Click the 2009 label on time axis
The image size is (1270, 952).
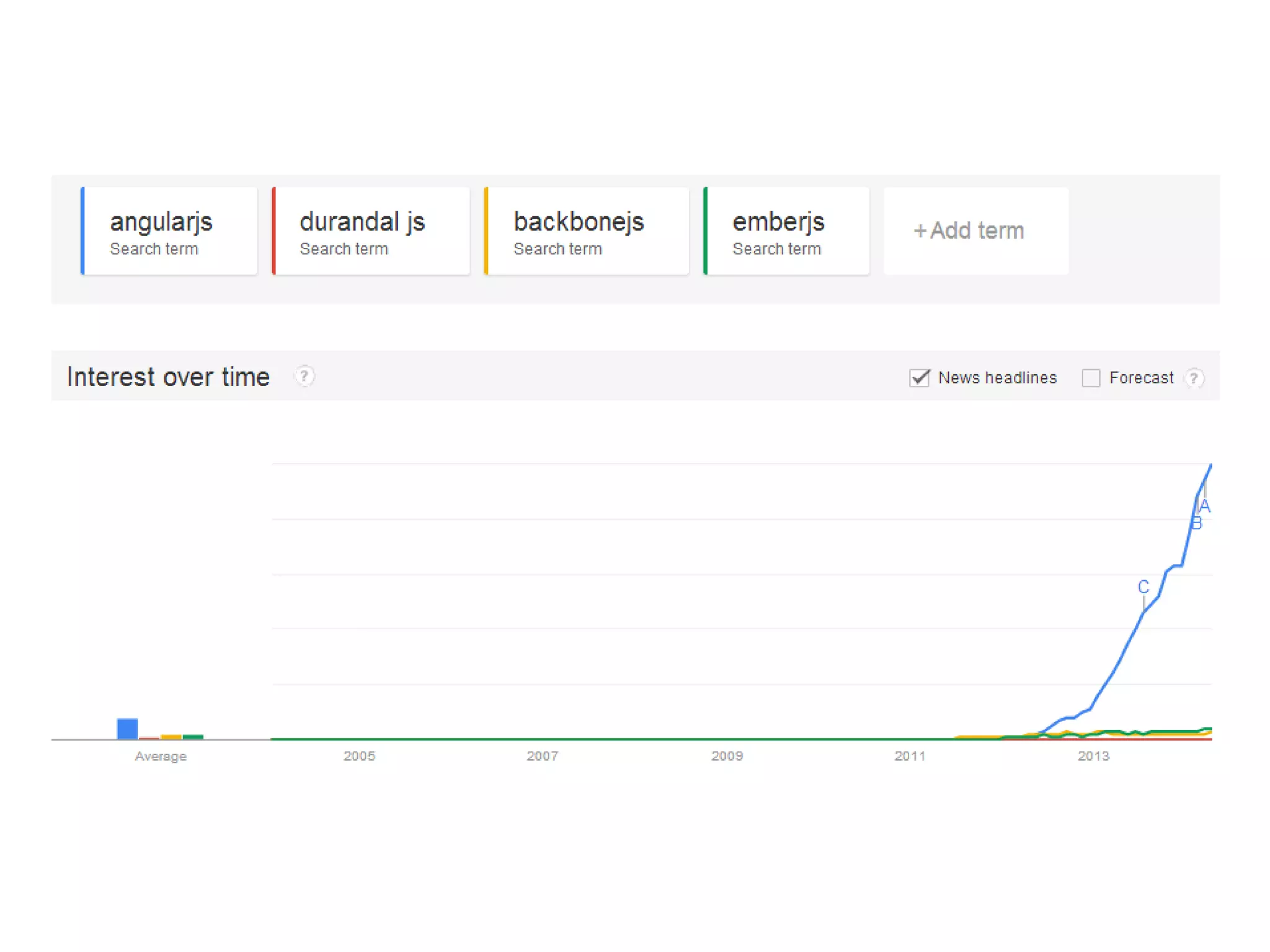point(727,756)
